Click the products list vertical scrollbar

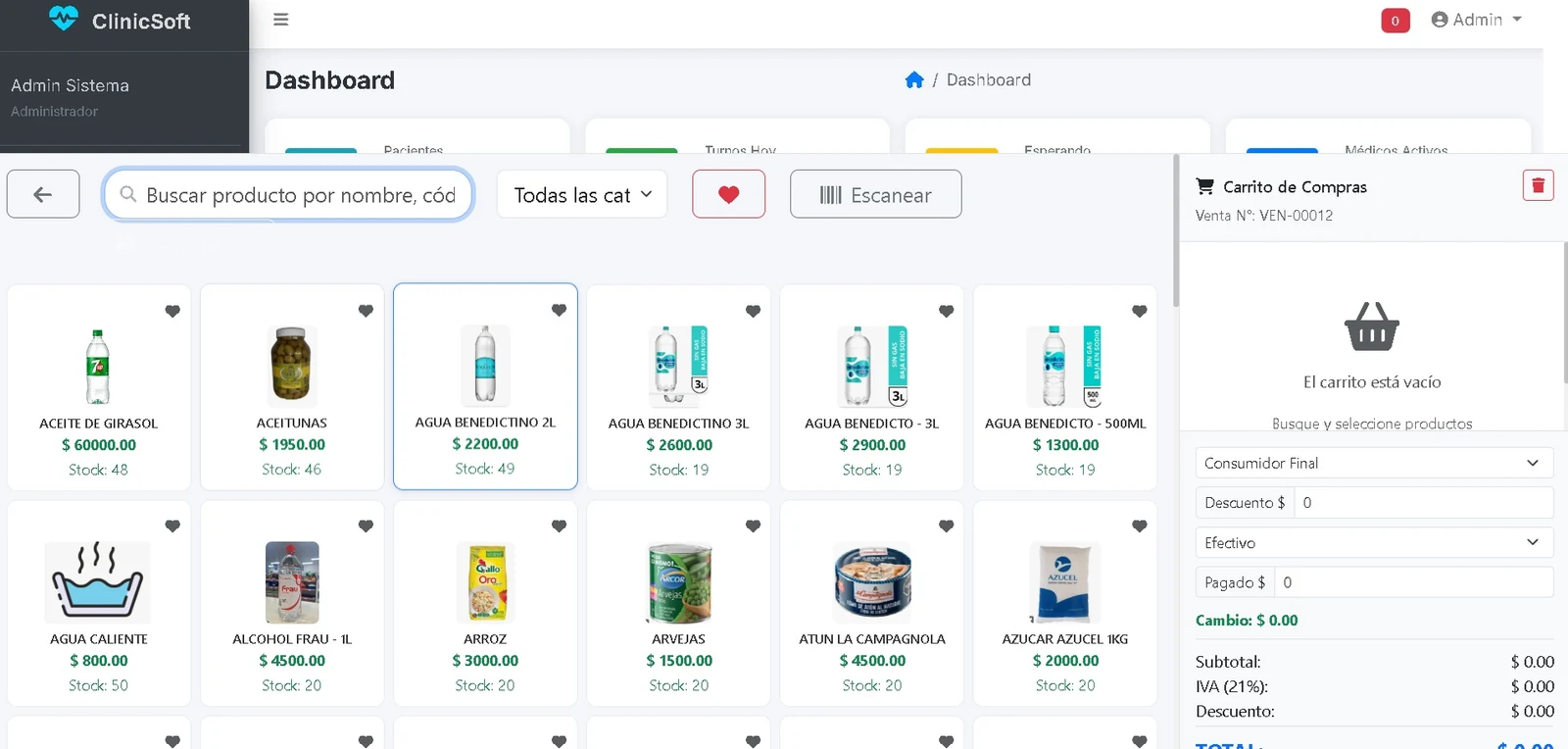1176,231
